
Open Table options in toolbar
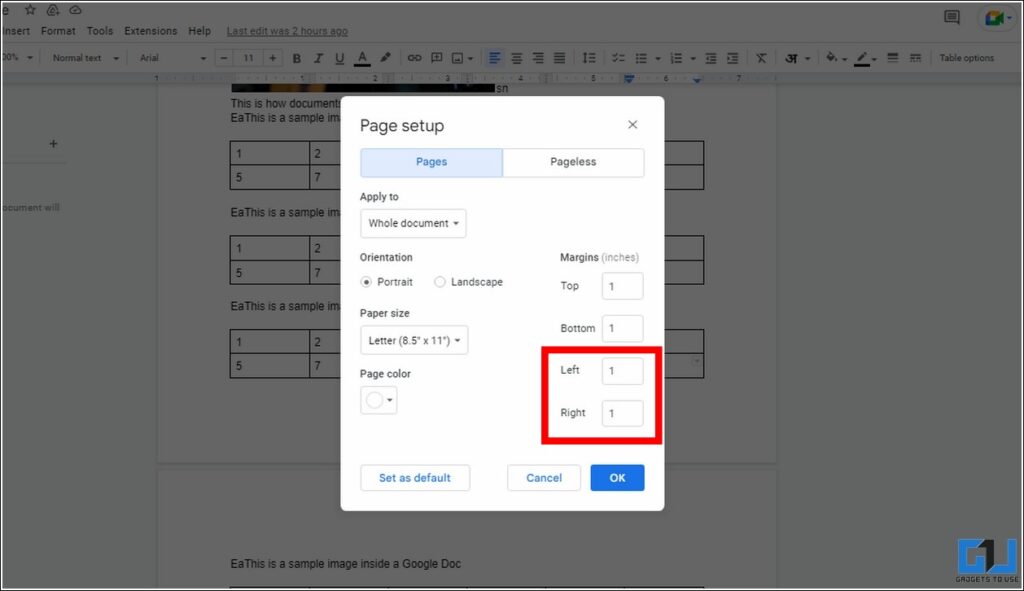(967, 58)
